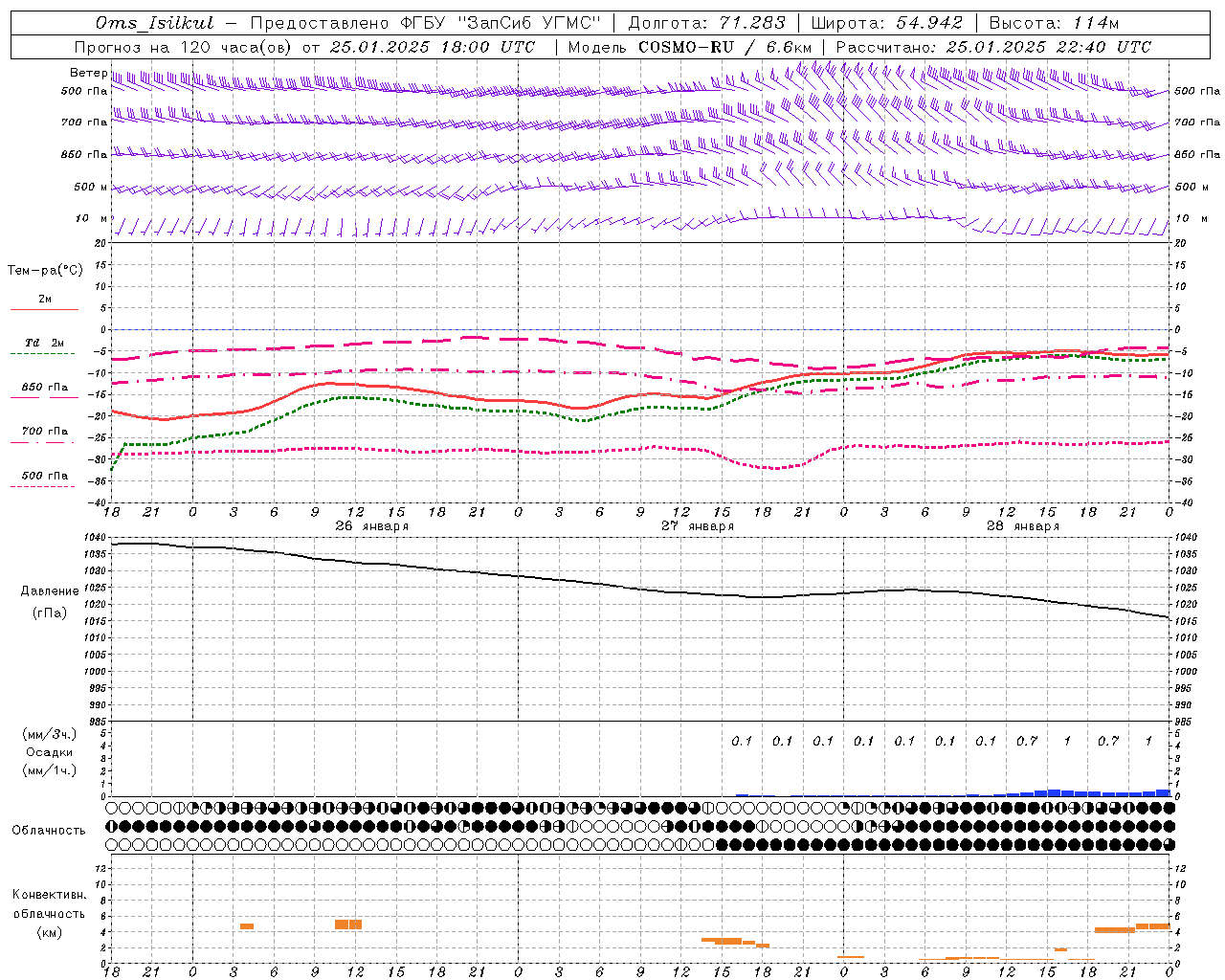Screen dimensions: 1225x980
Task: Click dashed line swatch under '700 гПа' legend
Action: point(42,442)
